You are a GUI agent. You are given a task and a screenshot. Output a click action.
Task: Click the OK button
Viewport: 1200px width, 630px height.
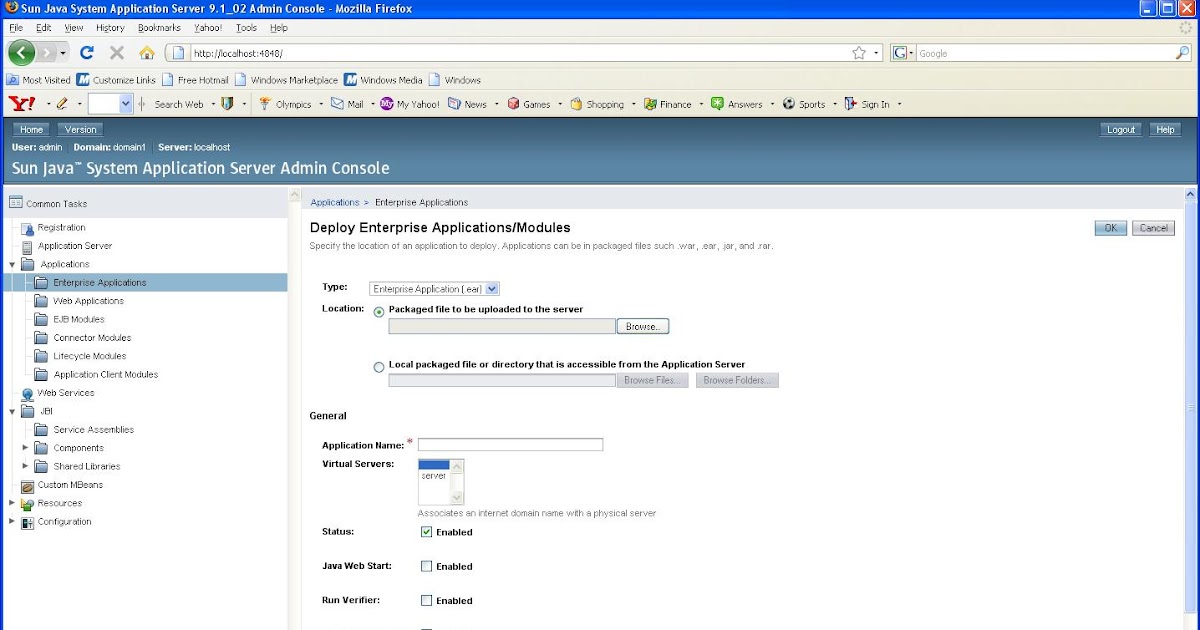click(x=1109, y=227)
